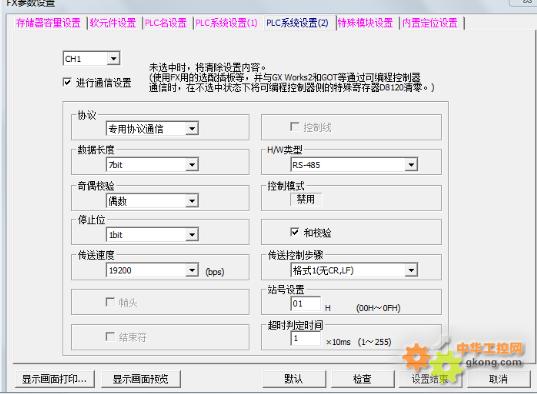This screenshot has height=394, width=537.
Task: Go to the PLC系统设置(1) tab
Action: [226, 23]
